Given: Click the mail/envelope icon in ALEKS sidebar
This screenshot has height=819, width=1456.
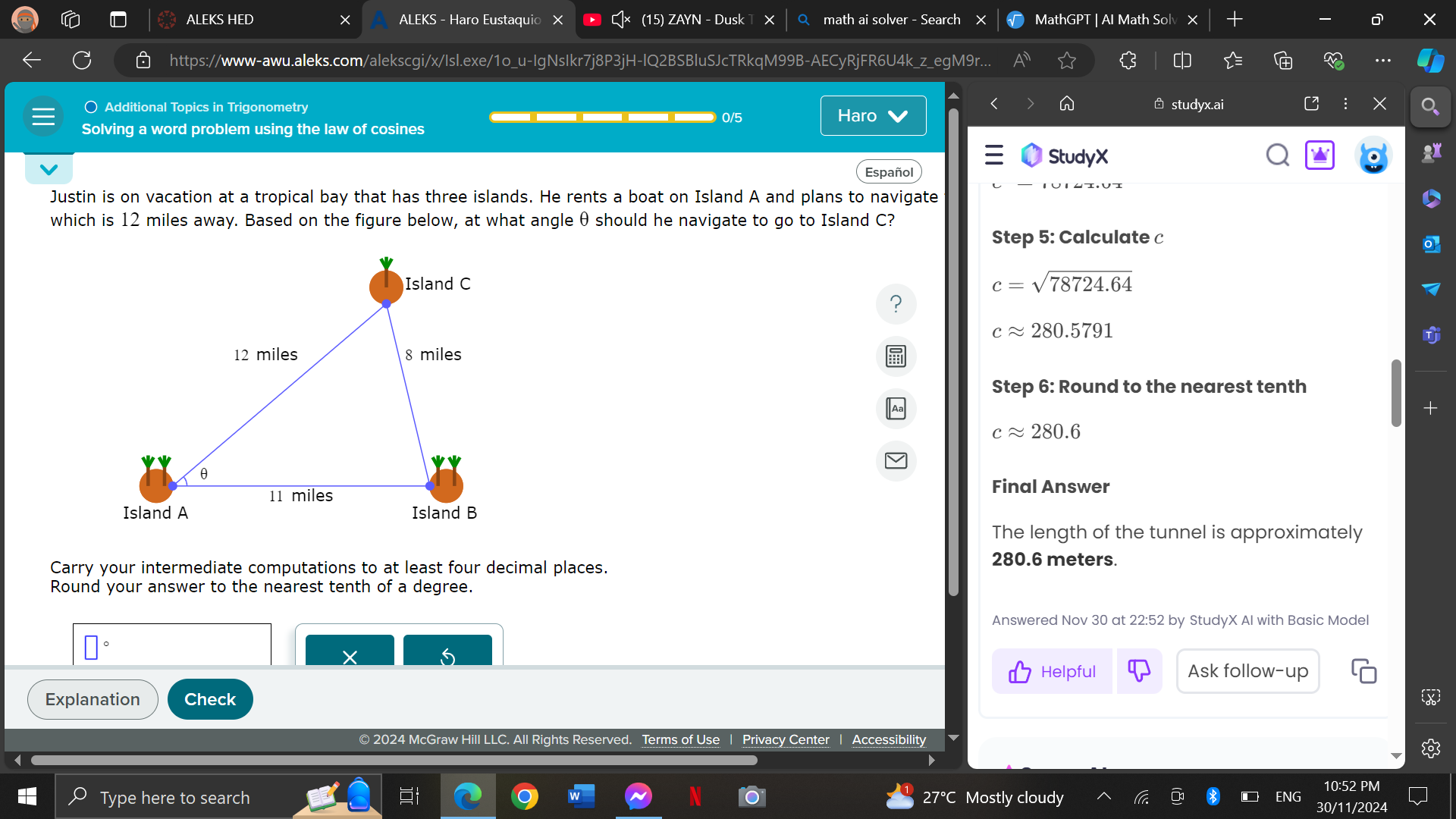Looking at the screenshot, I should tap(897, 460).
